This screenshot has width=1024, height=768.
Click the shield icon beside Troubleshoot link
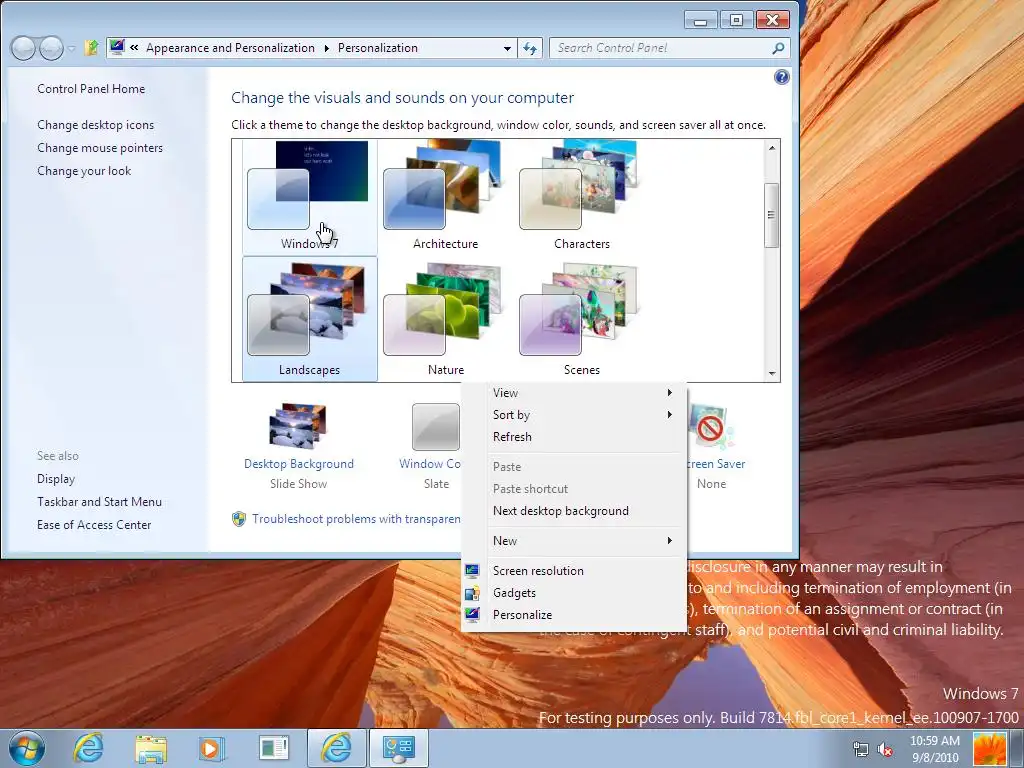click(239, 519)
